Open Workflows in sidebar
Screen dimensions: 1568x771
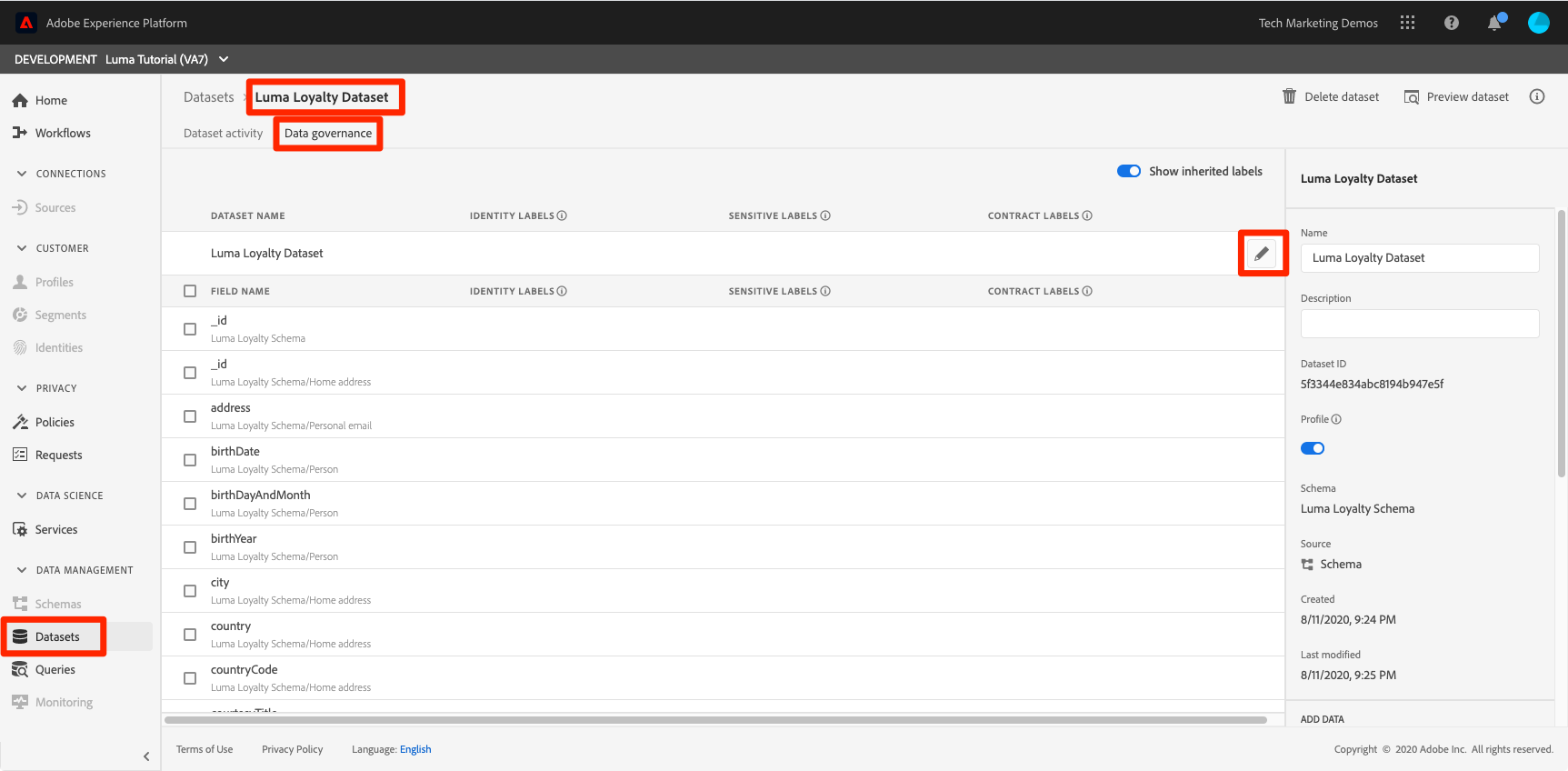tap(63, 133)
